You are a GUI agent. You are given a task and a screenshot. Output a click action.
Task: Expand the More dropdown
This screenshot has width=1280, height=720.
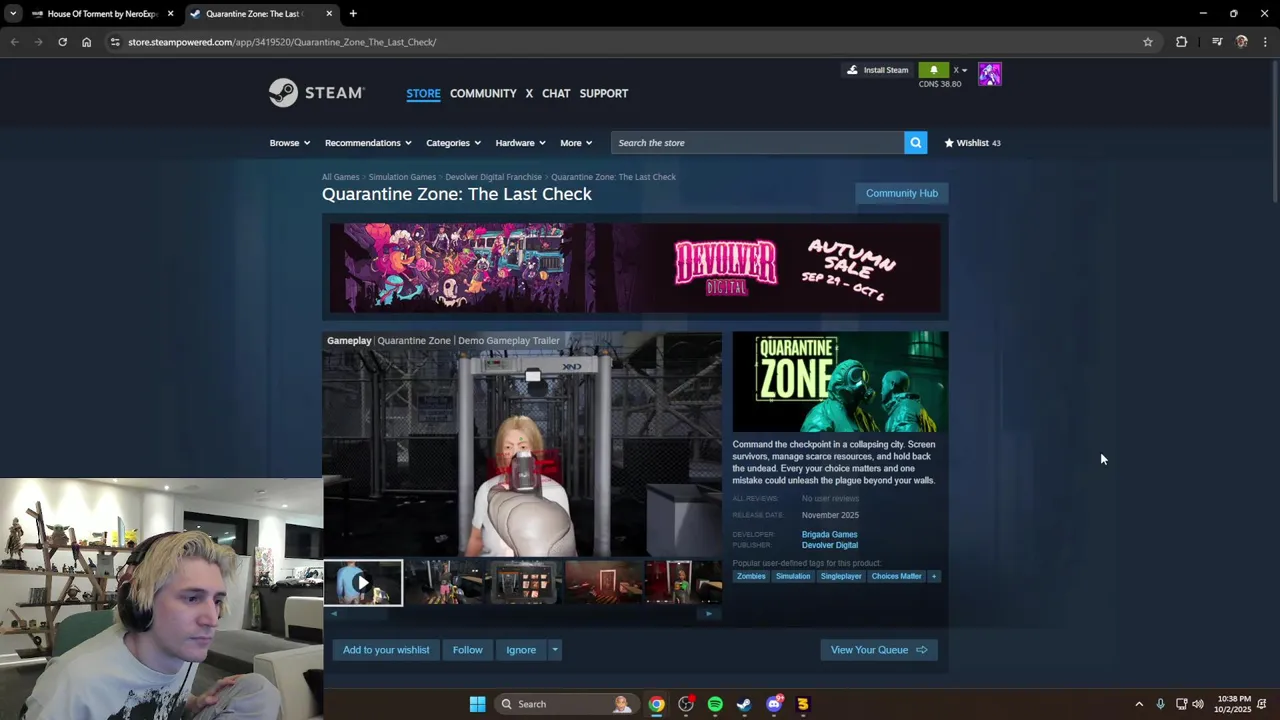tap(576, 143)
